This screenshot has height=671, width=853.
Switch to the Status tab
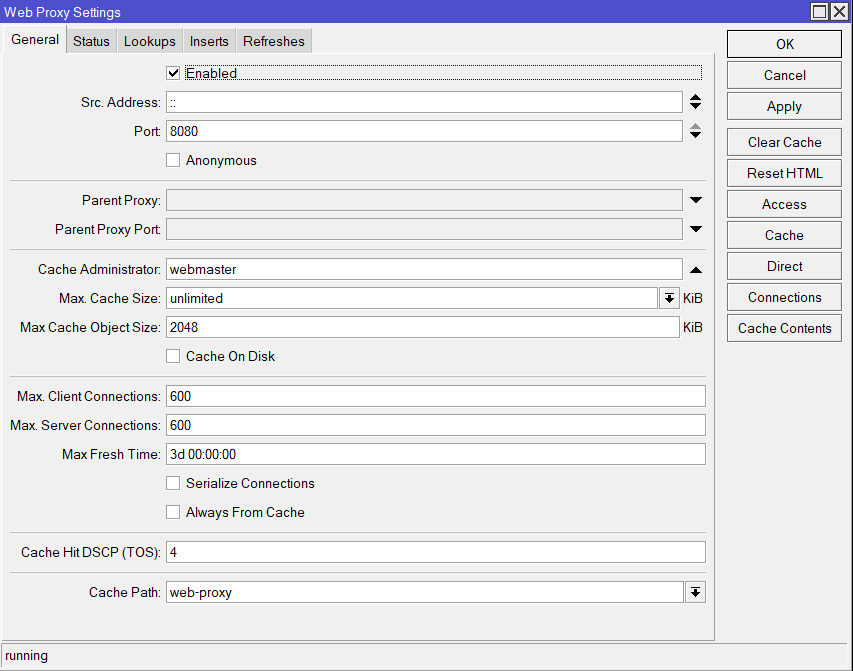coord(91,41)
